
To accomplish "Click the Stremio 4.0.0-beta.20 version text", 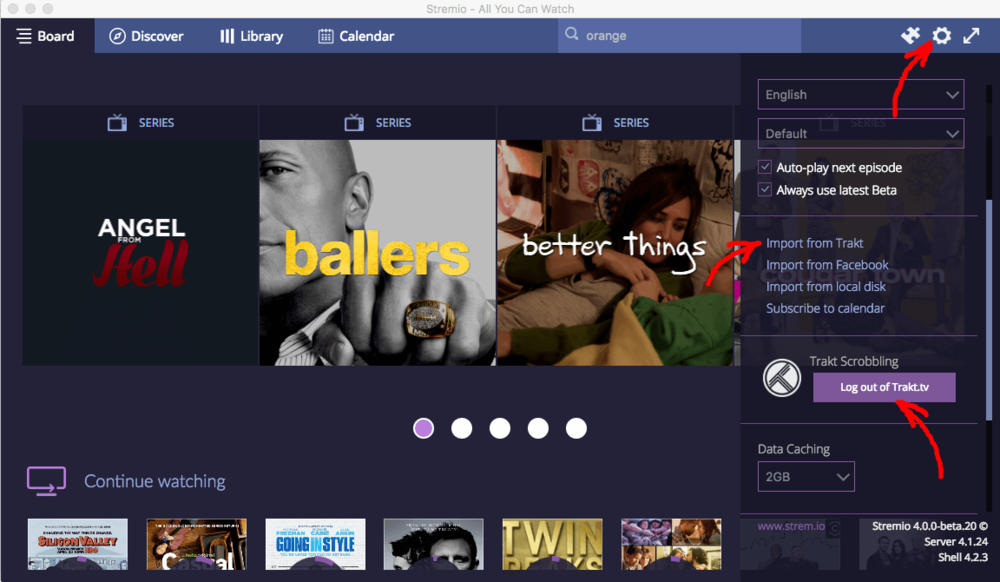I will click(x=929, y=526).
